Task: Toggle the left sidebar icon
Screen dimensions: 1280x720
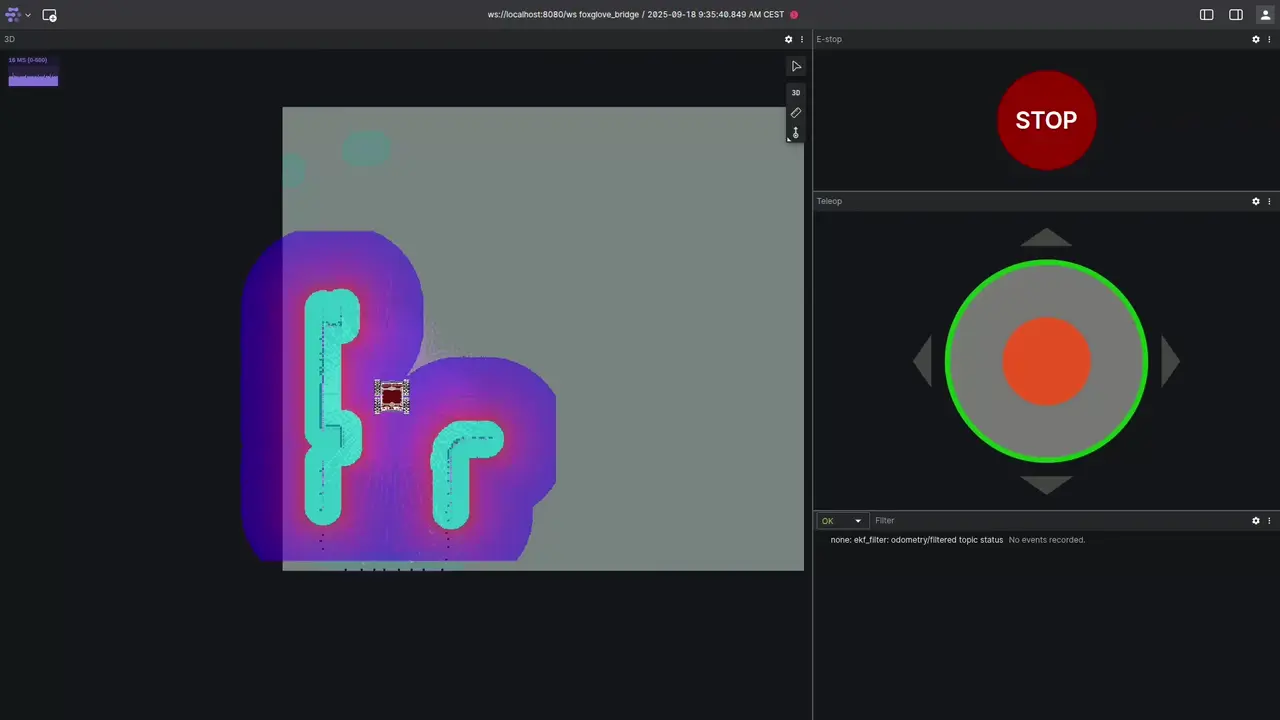Action: (x=1207, y=15)
